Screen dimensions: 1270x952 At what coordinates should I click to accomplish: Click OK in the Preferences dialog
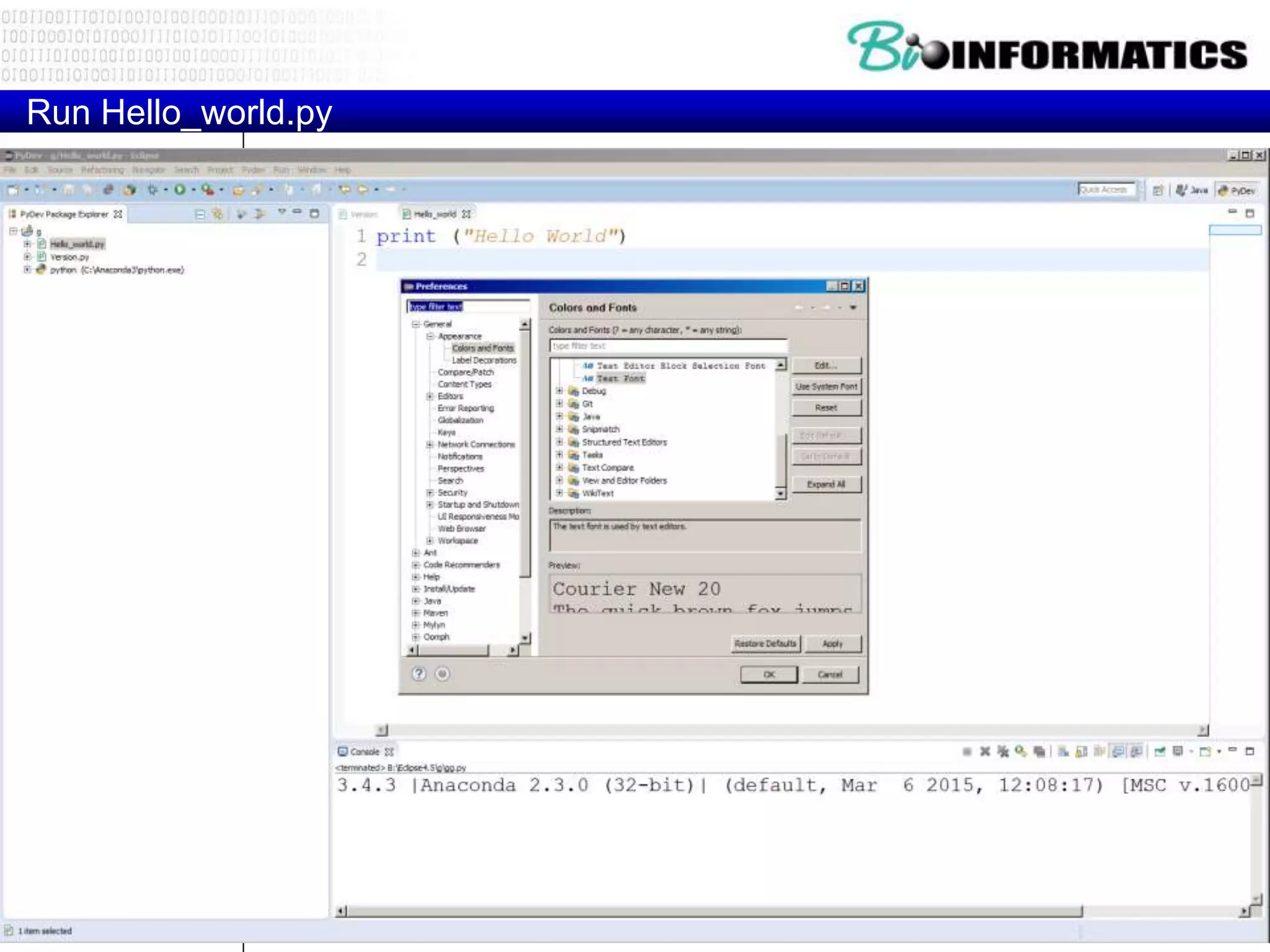coord(769,674)
